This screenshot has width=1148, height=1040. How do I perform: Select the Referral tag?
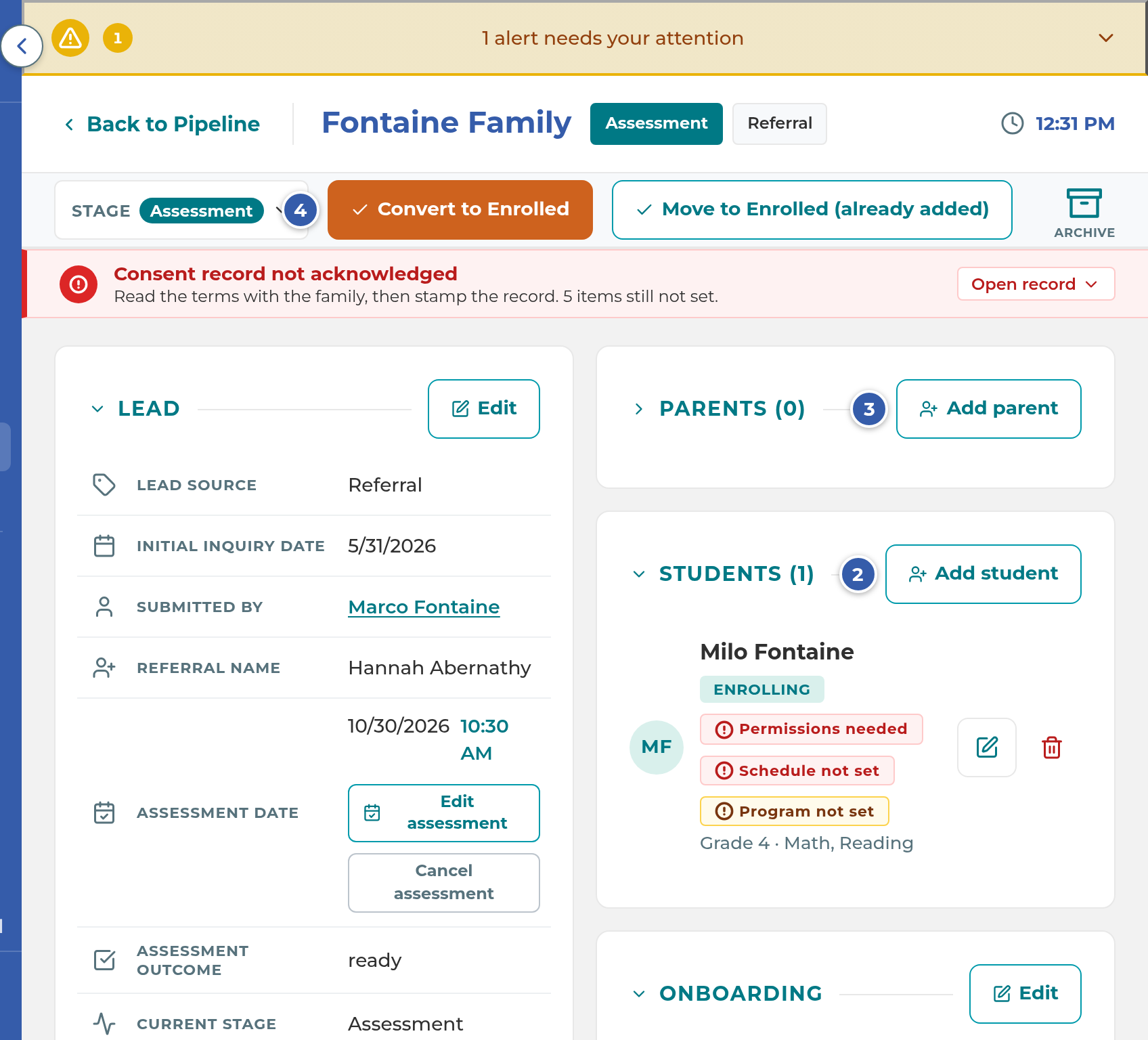780,124
